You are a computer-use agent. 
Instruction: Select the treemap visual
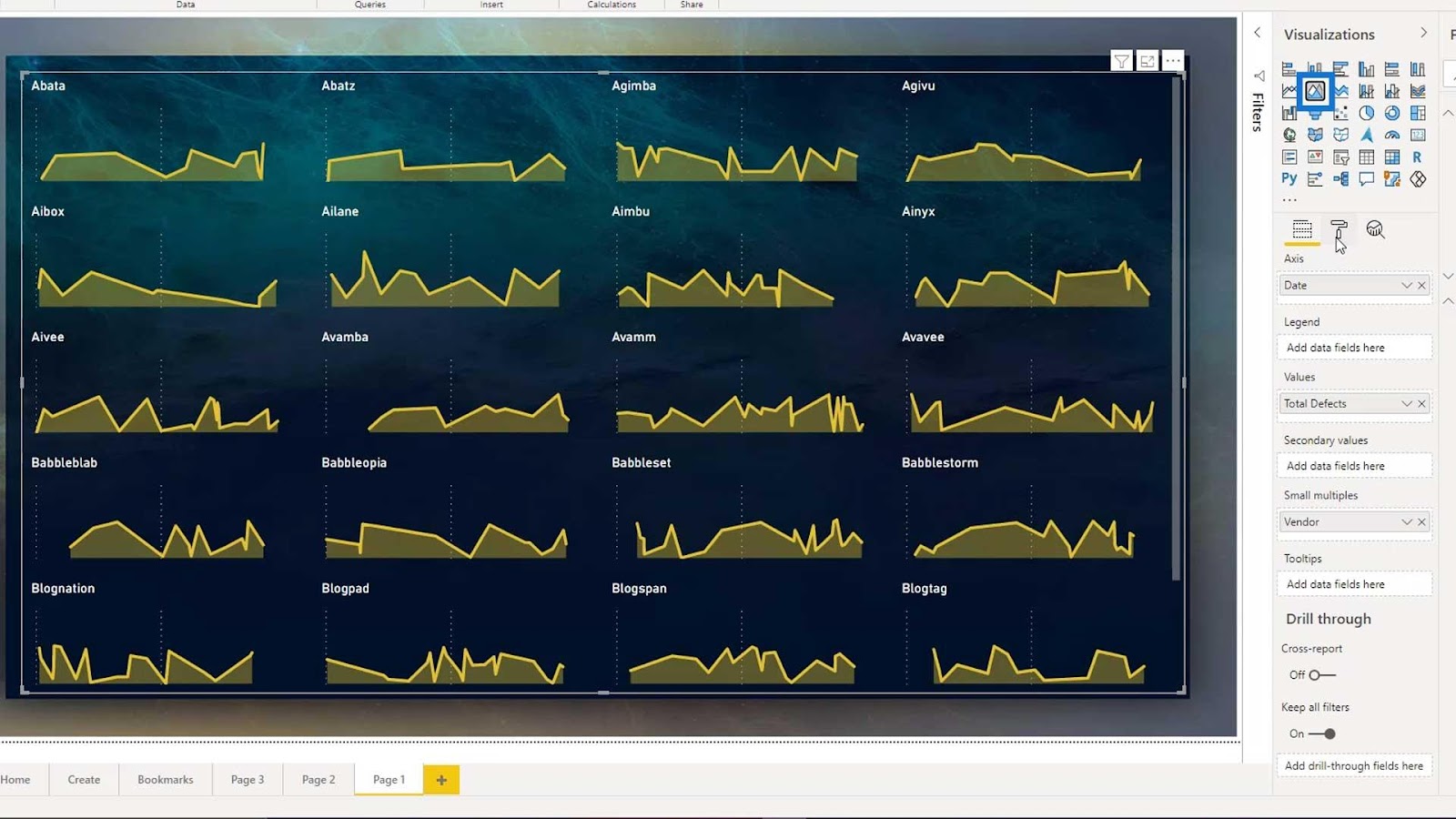click(x=1417, y=113)
